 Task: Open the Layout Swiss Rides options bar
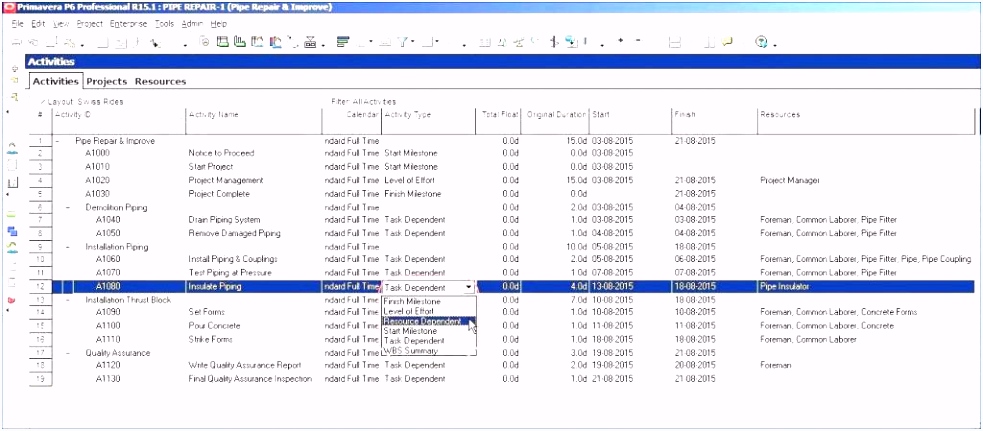[81, 102]
